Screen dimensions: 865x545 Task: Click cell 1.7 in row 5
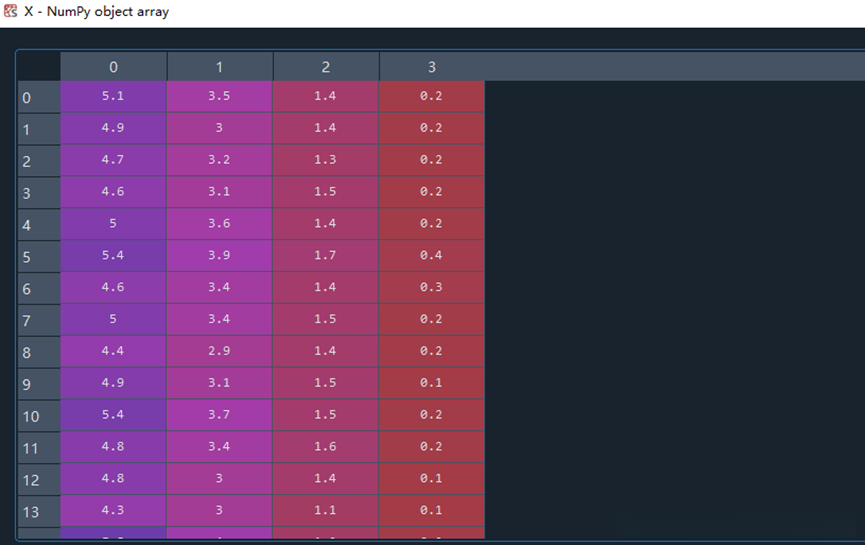(325, 256)
